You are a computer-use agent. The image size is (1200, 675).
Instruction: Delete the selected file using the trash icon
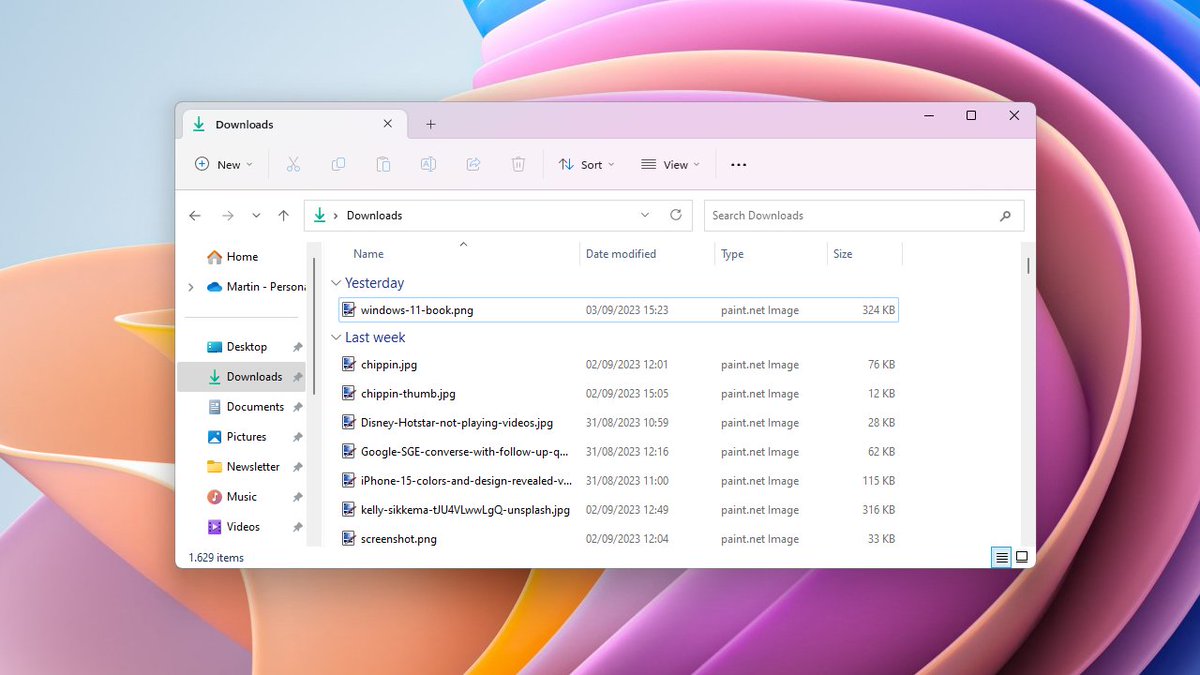pos(518,164)
